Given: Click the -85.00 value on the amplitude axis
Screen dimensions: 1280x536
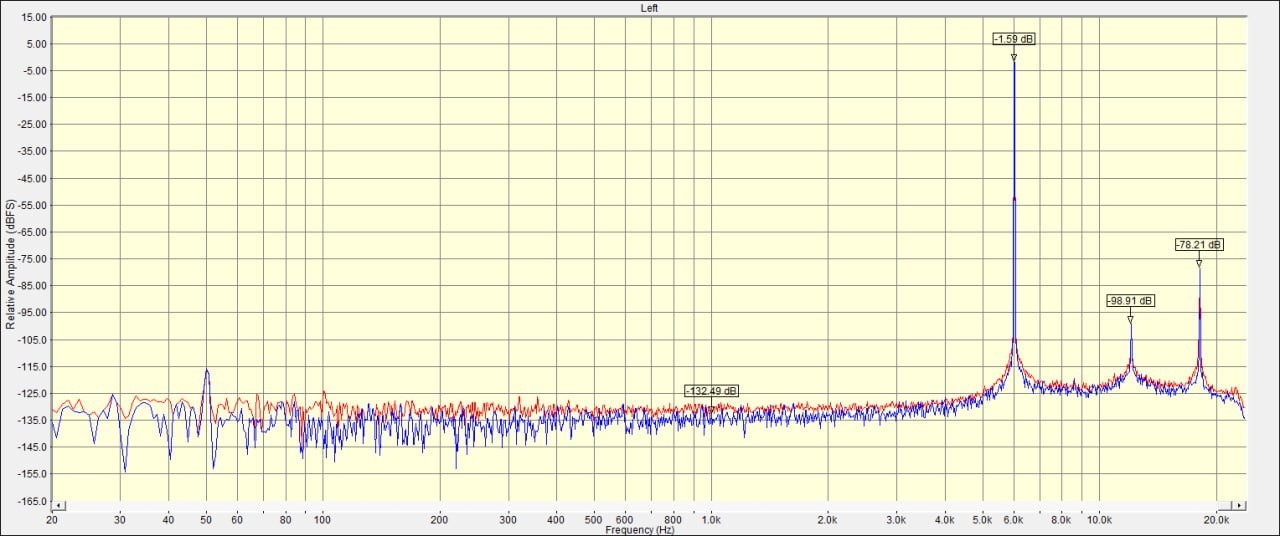Looking at the screenshot, I should [x=32, y=286].
